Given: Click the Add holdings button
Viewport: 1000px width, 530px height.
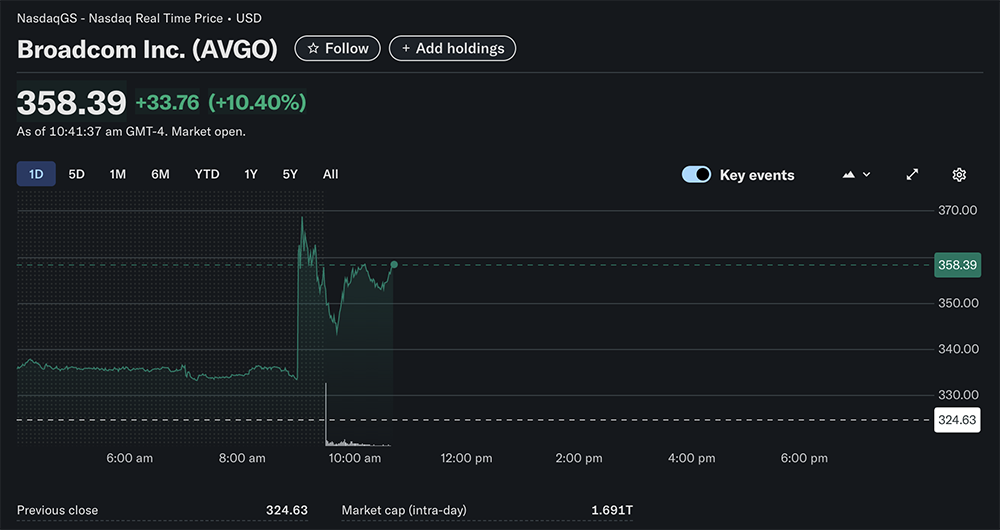Looking at the screenshot, I should (452, 48).
